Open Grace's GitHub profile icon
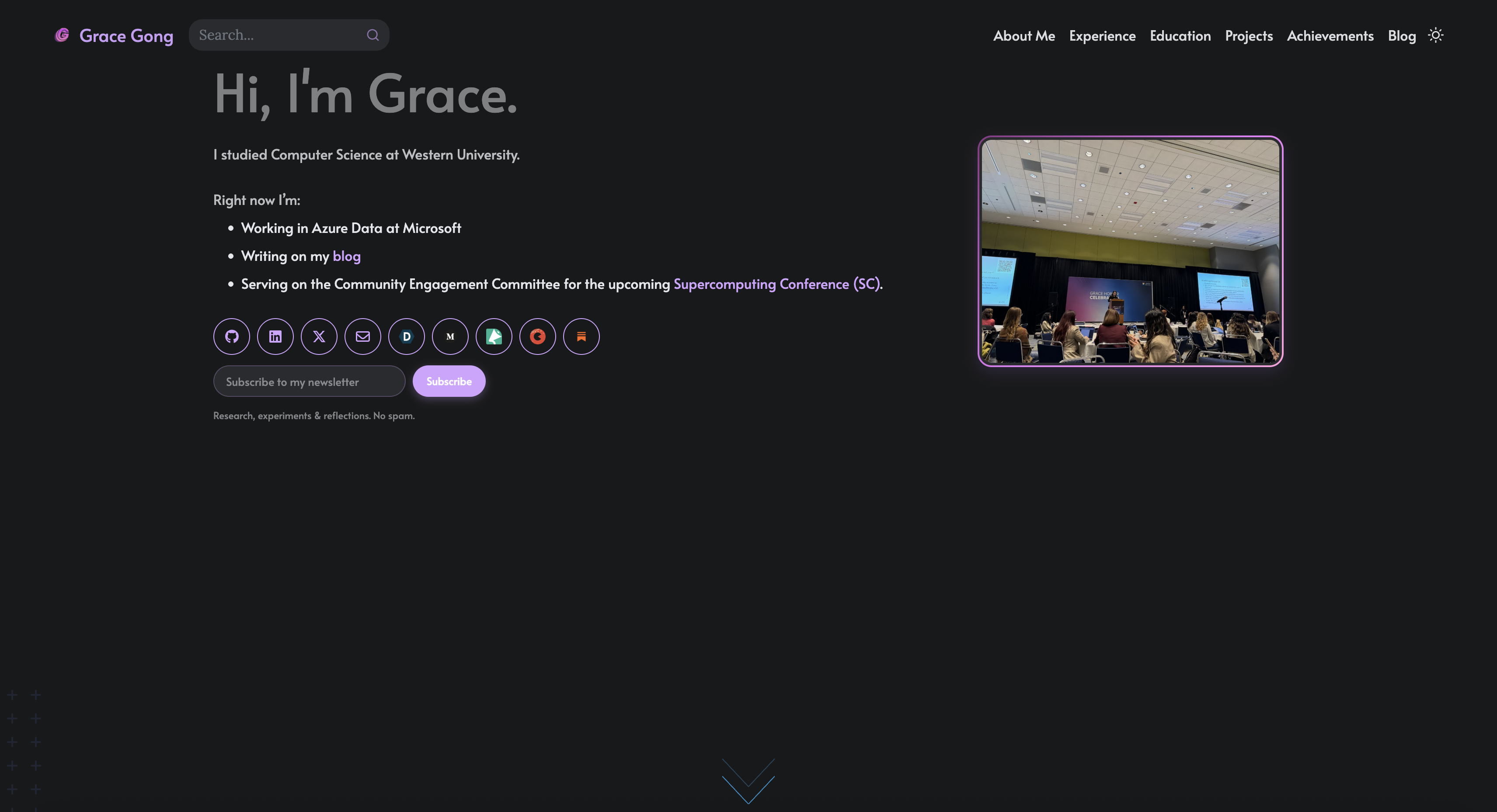 point(231,337)
